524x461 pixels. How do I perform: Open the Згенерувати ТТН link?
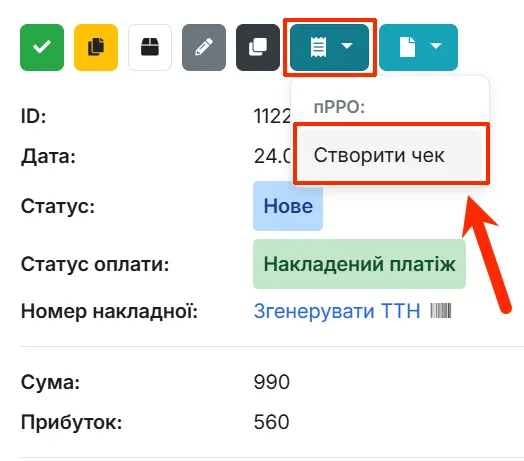tap(337, 311)
